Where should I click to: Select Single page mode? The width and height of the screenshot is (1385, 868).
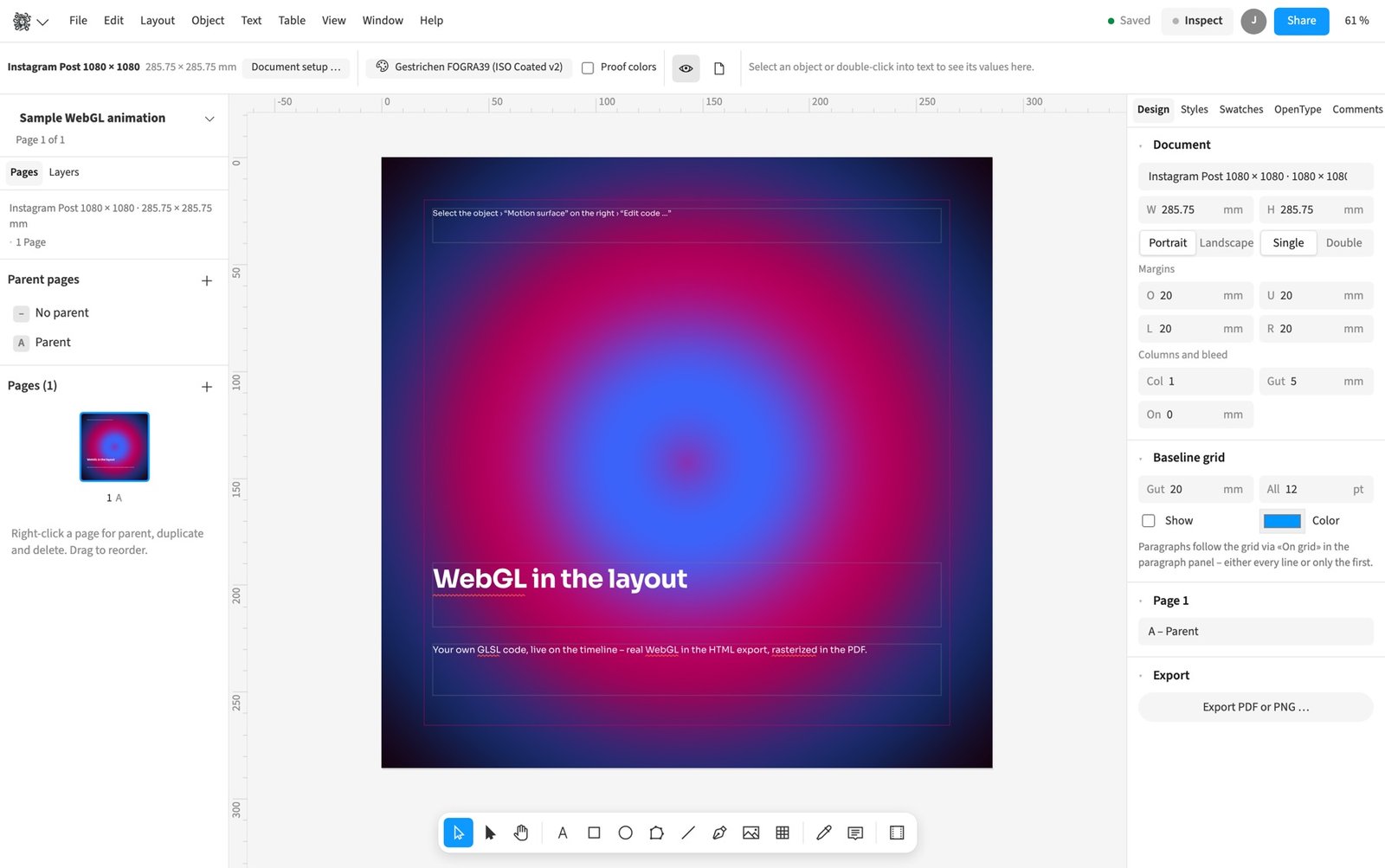[1288, 243]
